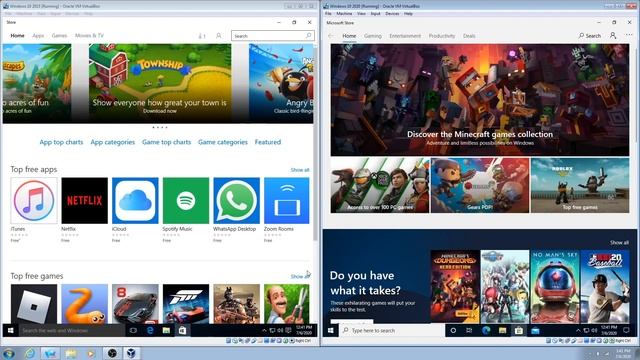Open the Roblox game tile in Top free games
The image size is (640, 360).
point(34,304)
